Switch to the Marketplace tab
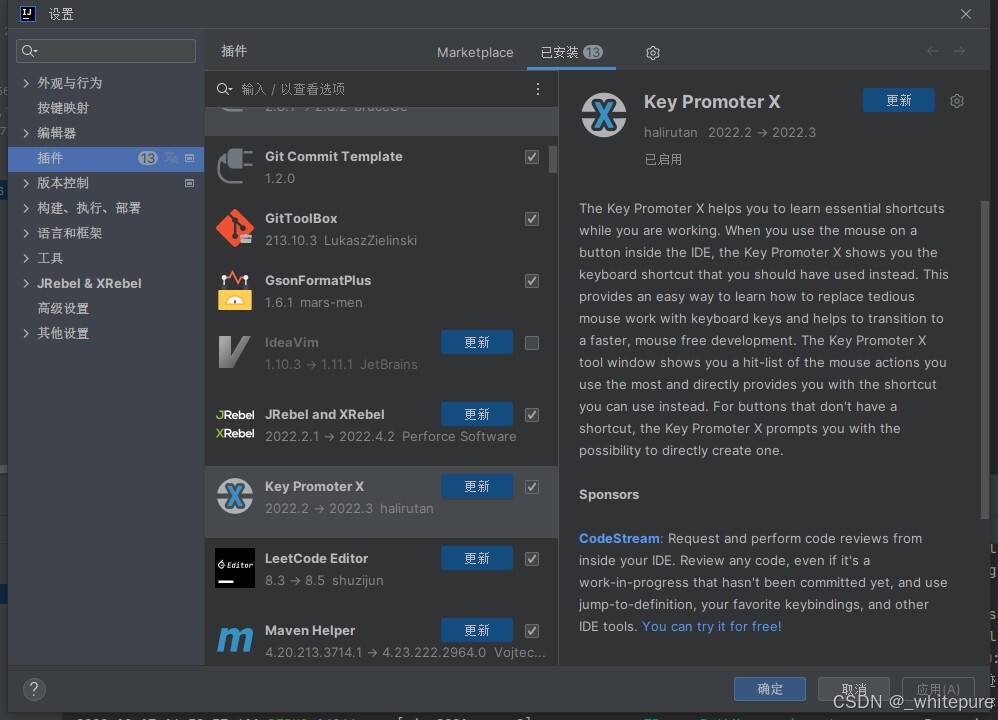Screen dimensions: 998x720 475,53
